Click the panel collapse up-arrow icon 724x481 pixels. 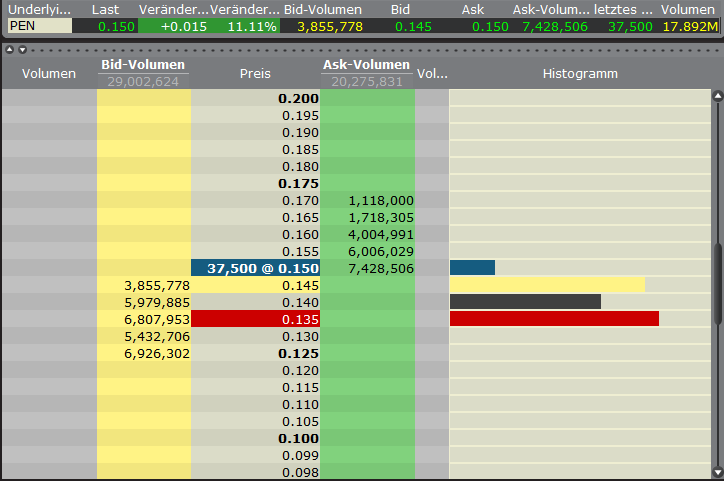9,49
